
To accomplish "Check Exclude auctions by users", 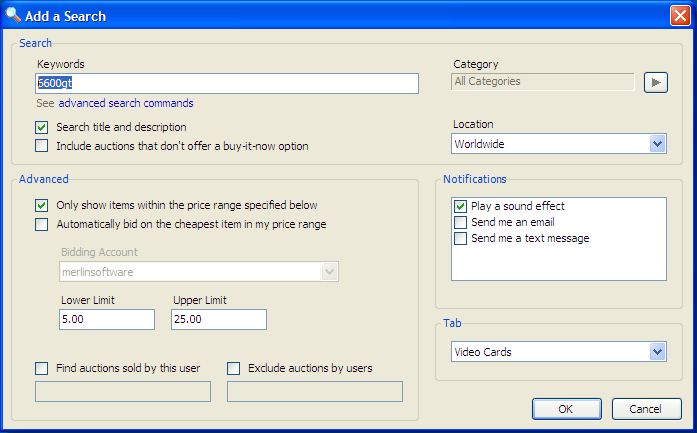I will click(x=234, y=368).
